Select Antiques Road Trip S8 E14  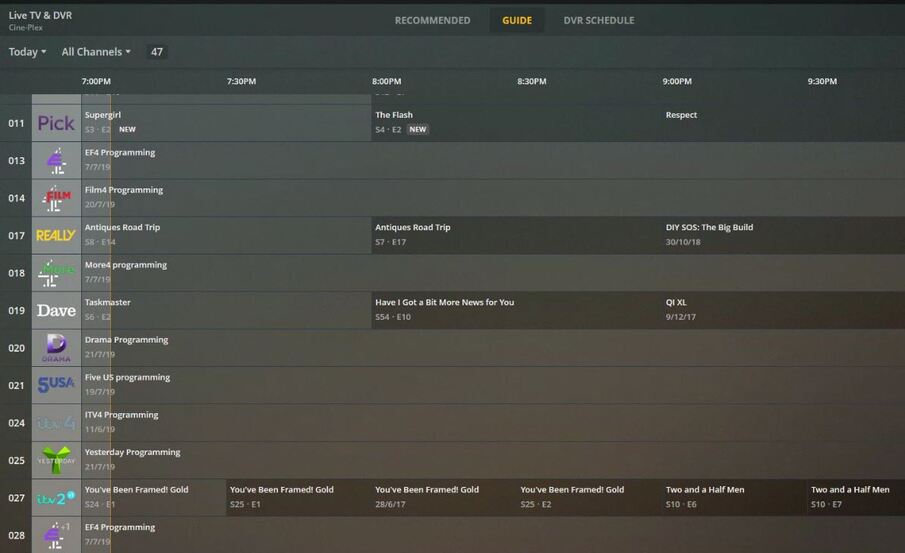point(226,236)
